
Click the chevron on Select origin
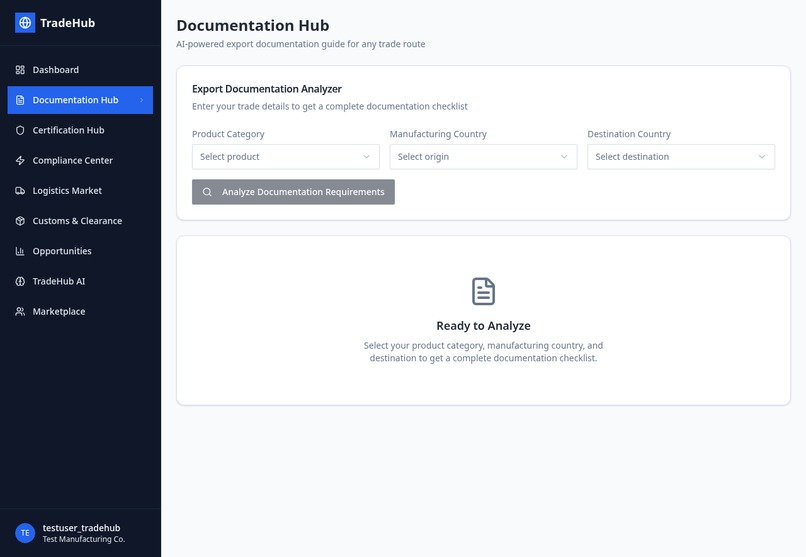pos(564,157)
